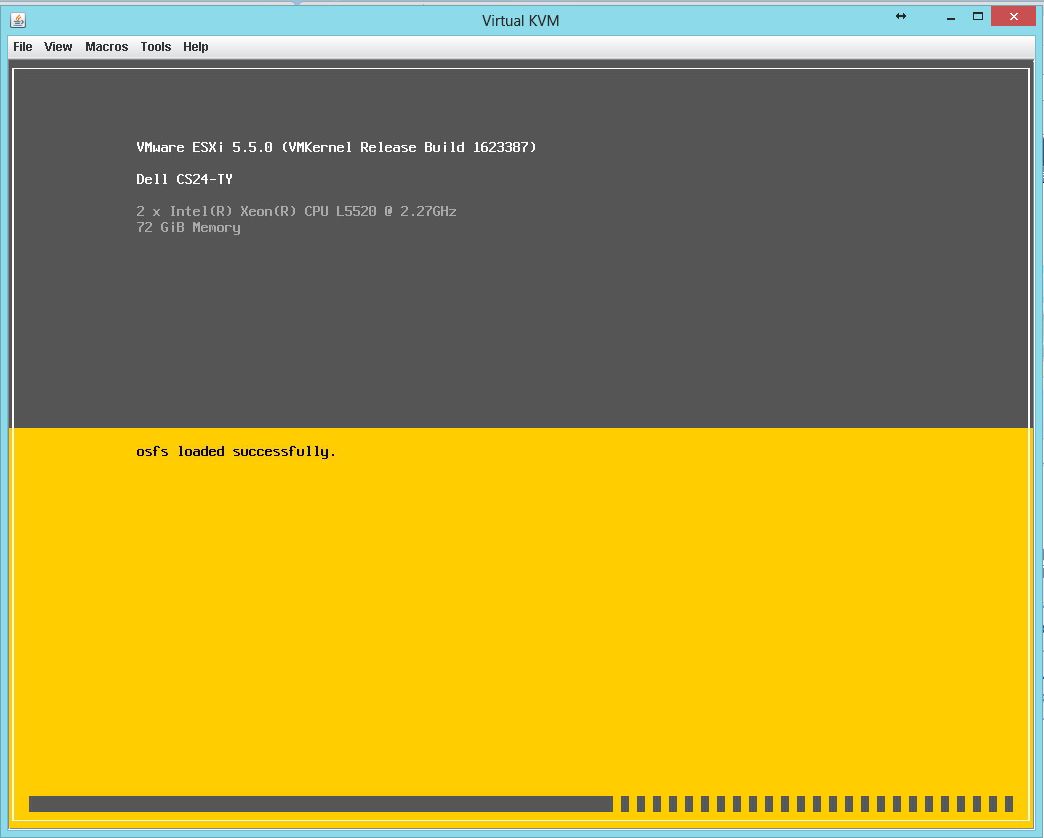Click the boot progress bar
This screenshot has width=1044, height=838.
[320, 803]
